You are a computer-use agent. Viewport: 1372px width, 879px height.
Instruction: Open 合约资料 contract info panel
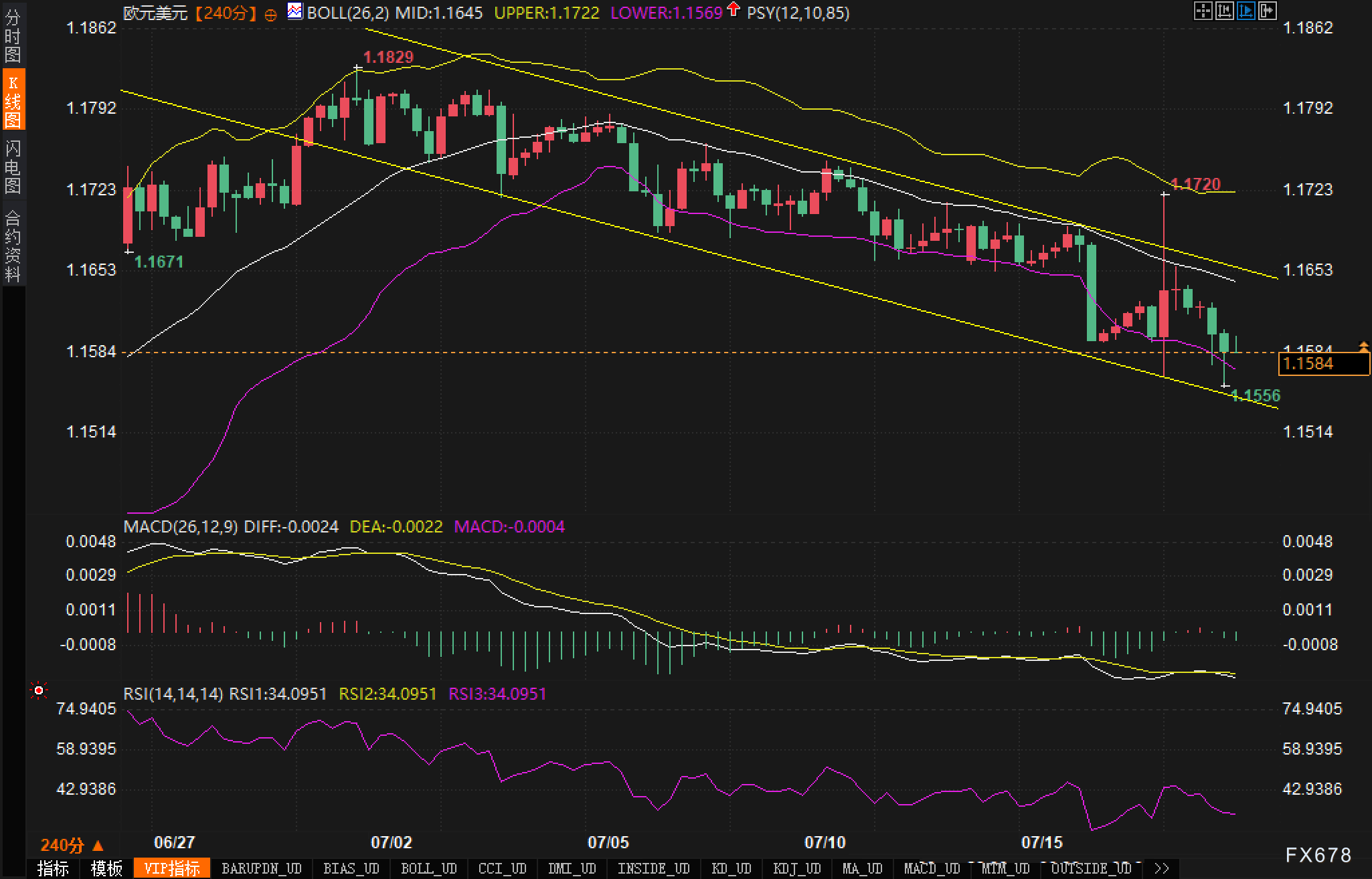tap(13, 245)
